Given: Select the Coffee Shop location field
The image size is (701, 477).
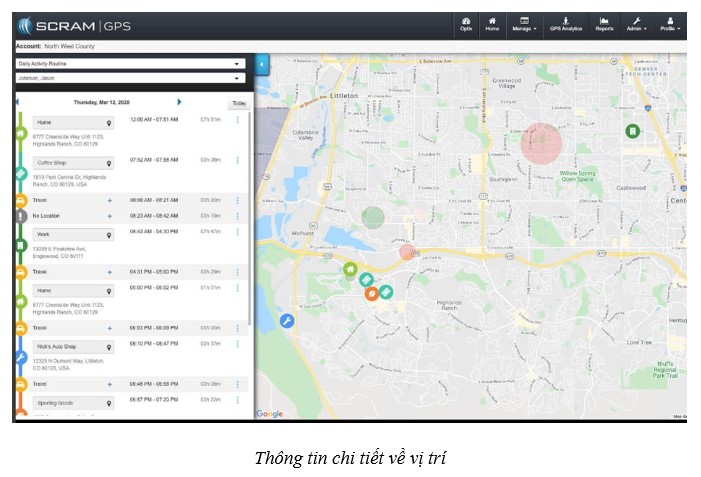Looking at the screenshot, I should (73, 163).
